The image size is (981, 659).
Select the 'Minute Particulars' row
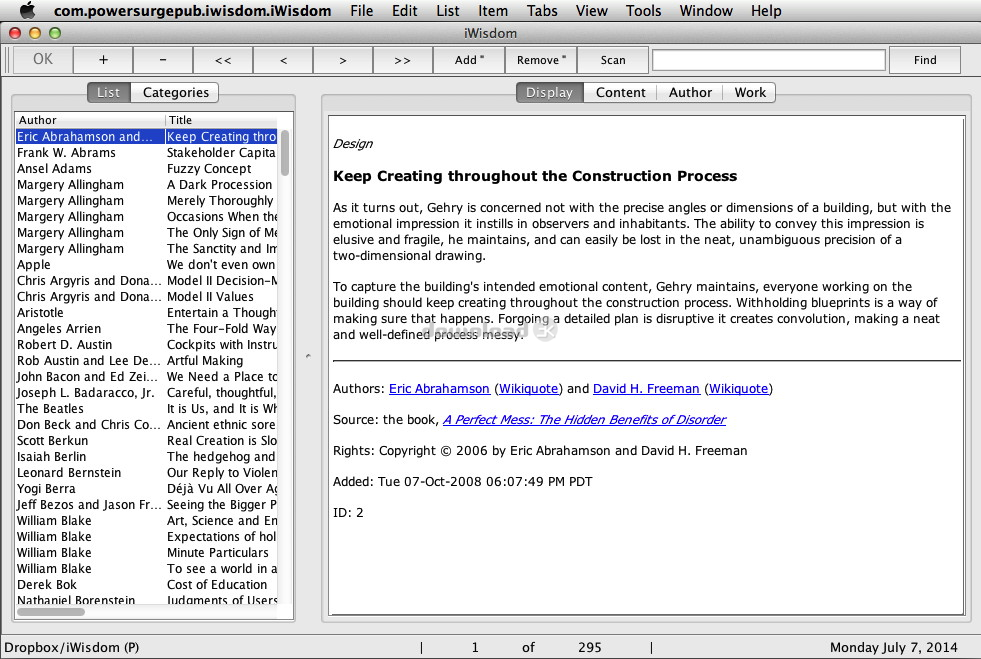(146, 553)
